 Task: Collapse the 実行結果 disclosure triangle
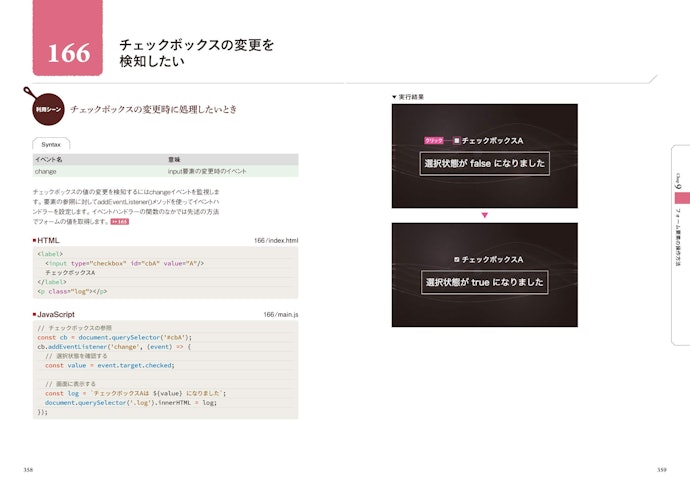coord(394,97)
